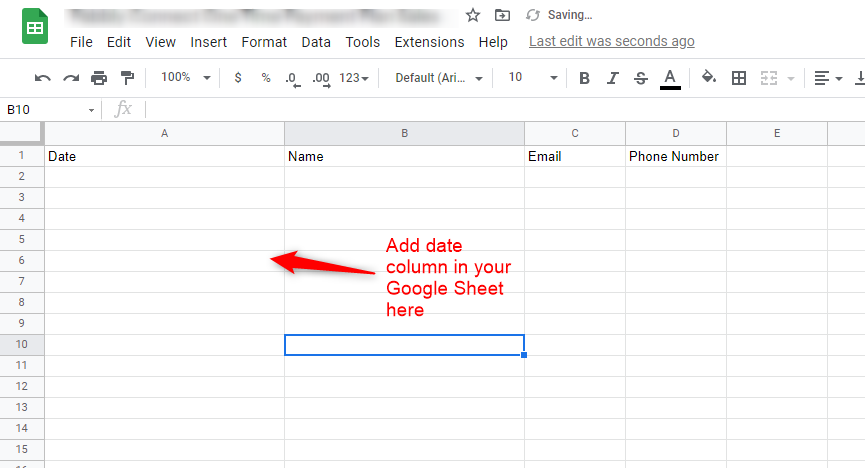Select column B header
This screenshot has height=468, width=865.
(404, 134)
